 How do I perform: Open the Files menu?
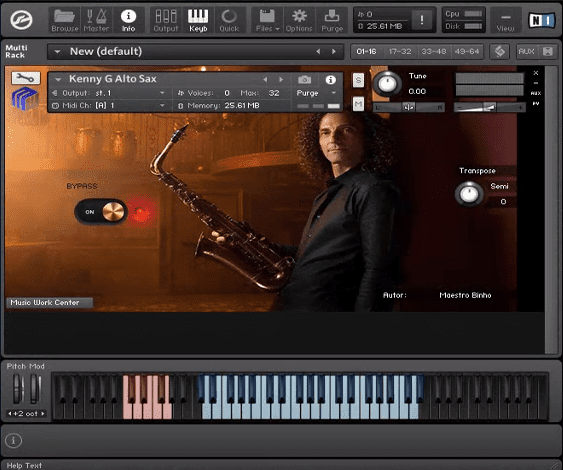(267, 20)
